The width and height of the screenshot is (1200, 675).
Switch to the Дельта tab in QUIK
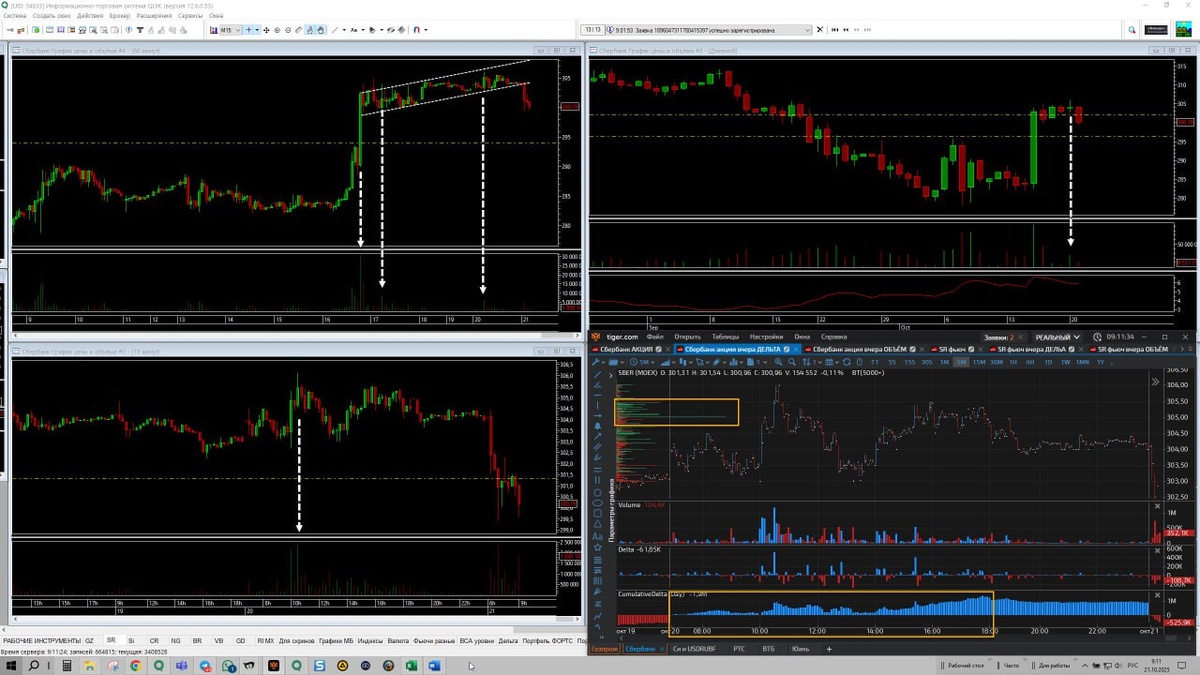(508, 640)
